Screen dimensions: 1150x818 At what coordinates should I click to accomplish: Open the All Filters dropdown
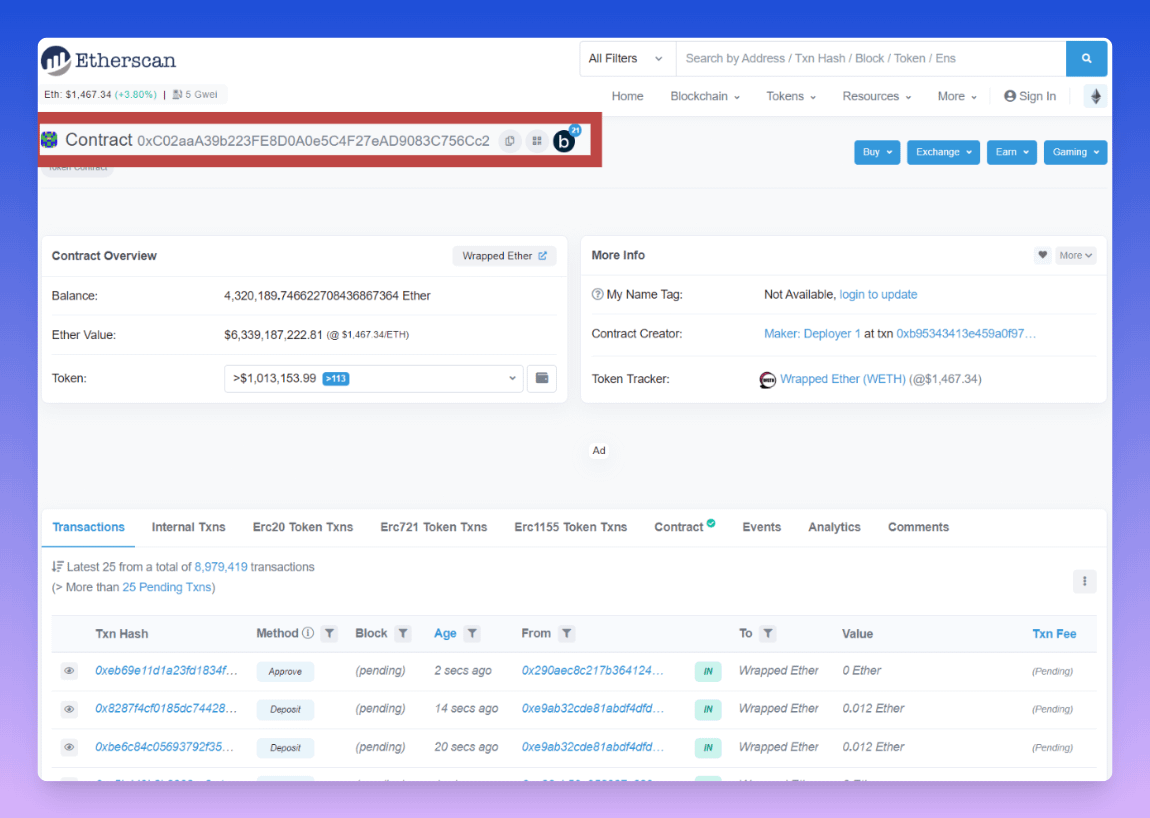click(x=626, y=59)
